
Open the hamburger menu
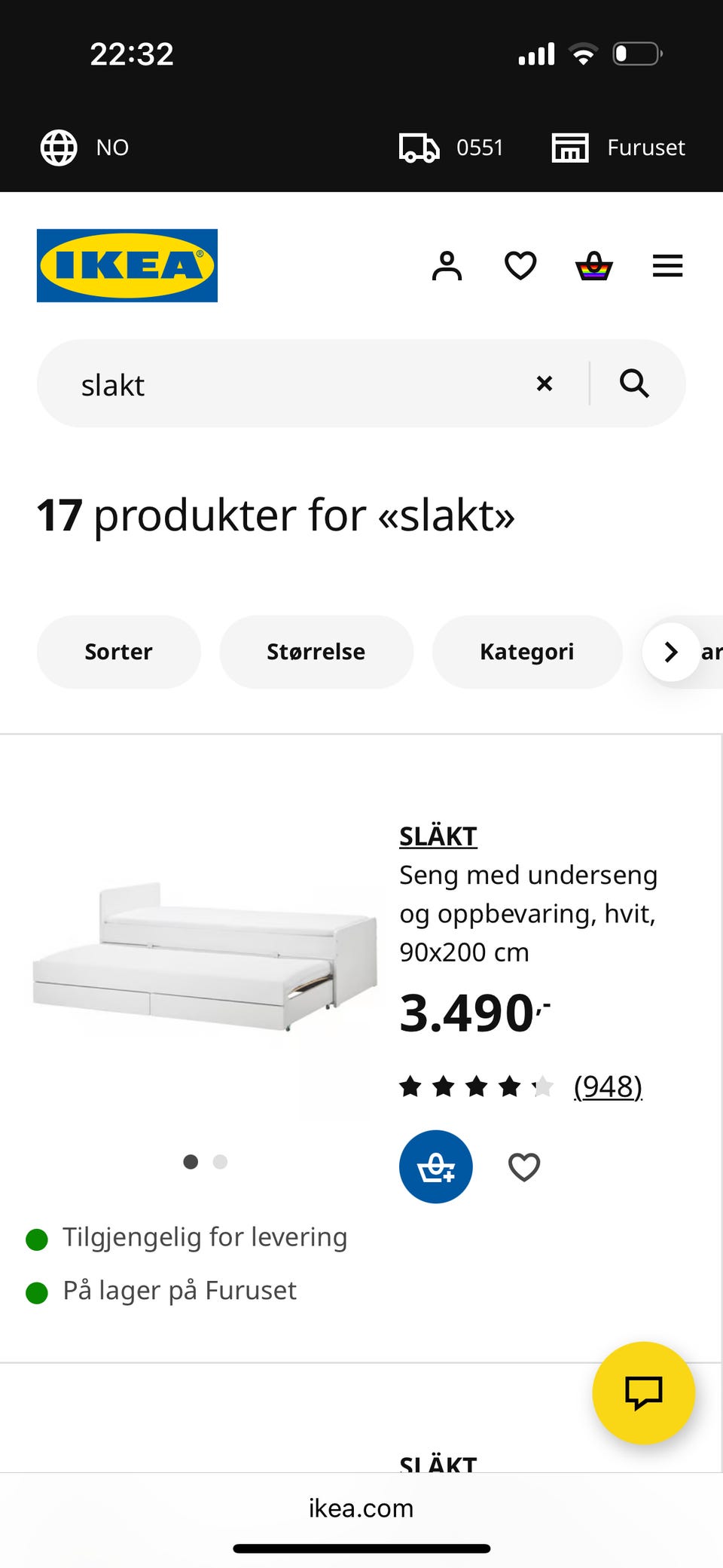point(667,266)
